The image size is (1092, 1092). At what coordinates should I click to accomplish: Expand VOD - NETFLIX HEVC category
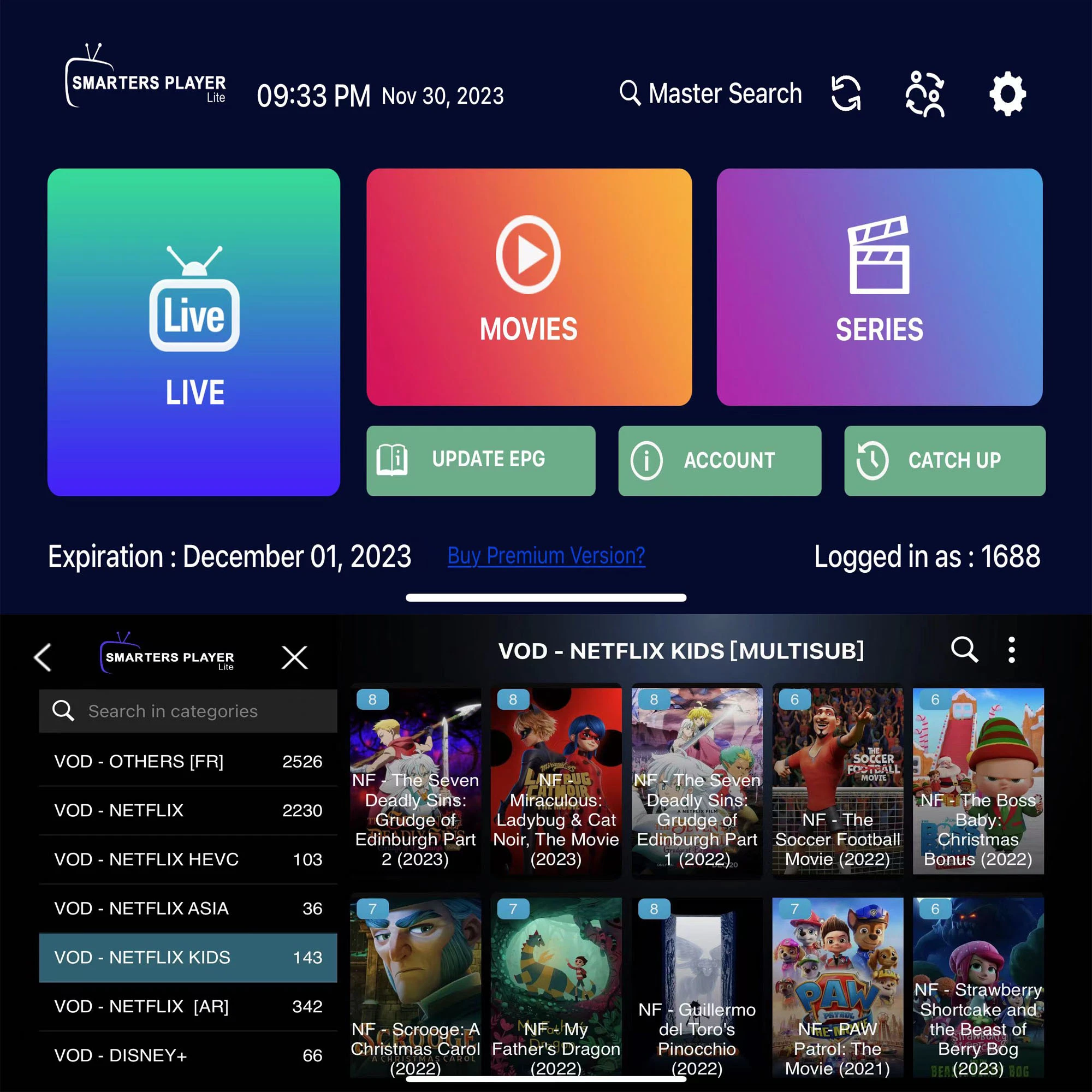(x=189, y=859)
